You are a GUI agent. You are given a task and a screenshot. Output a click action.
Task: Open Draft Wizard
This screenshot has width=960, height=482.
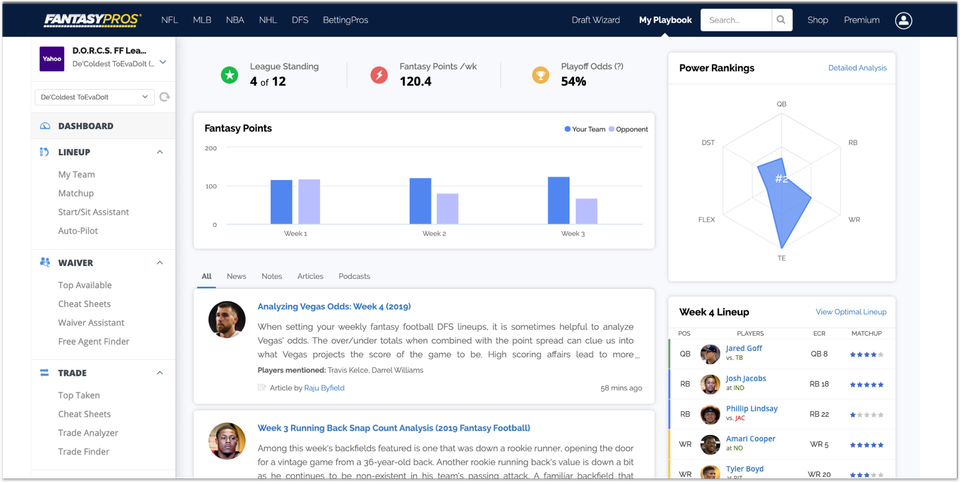point(596,20)
